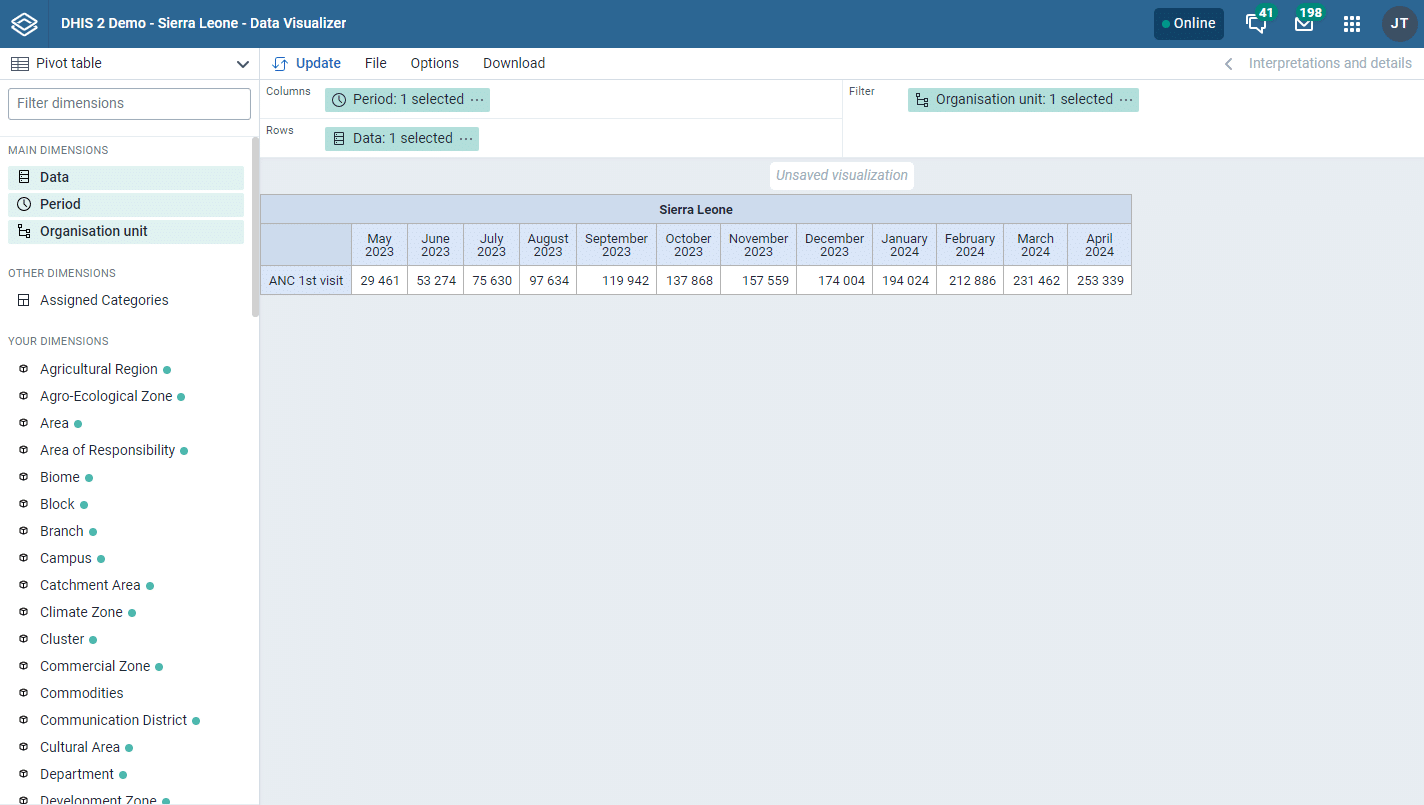Viewport: 1424px width, 805px height.
Task: Click the DHIS2 logo icon
Action: coord(24,24)
